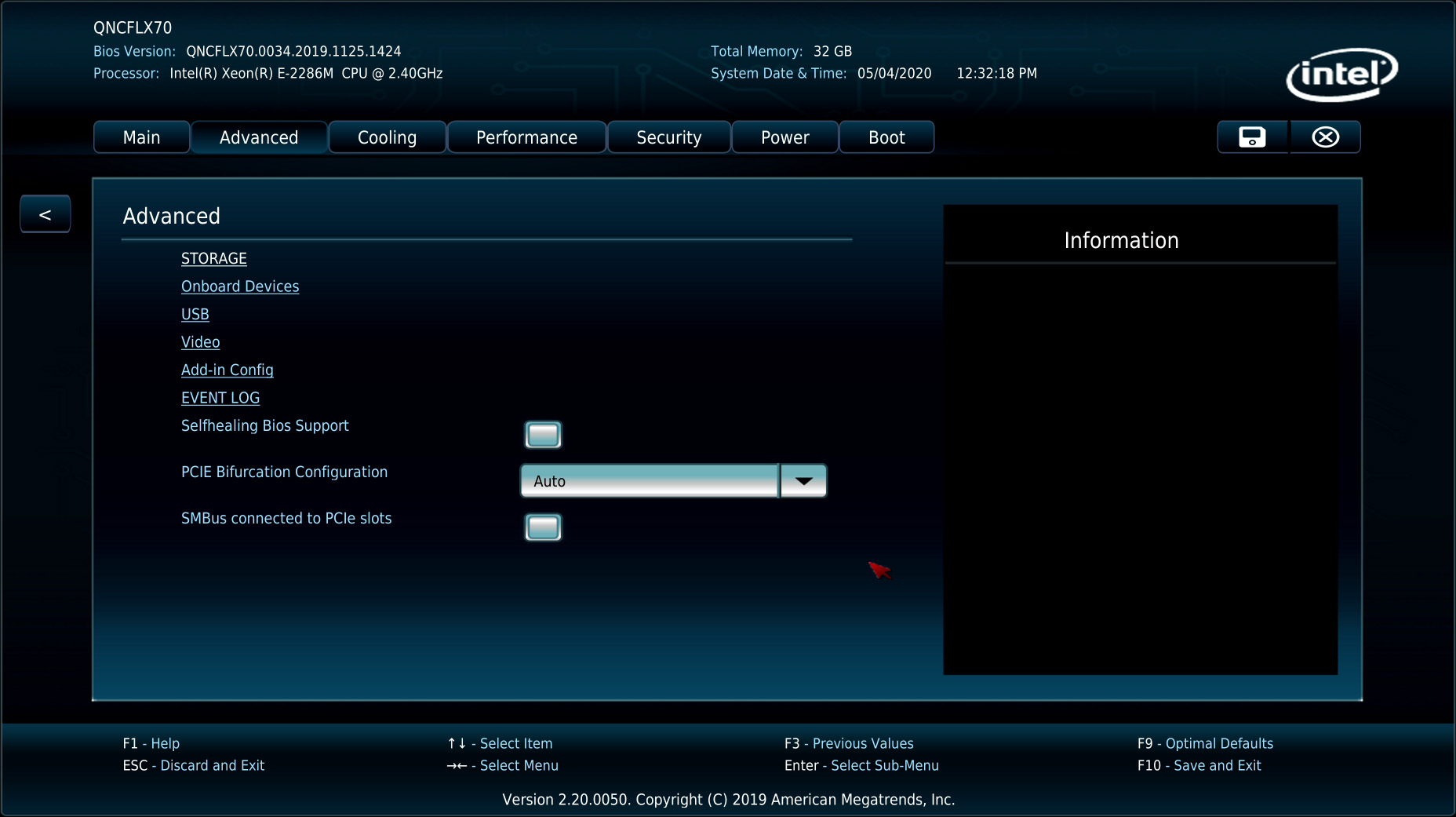Open Add-in Config submenu
The height and width of the screenshot is (817, 1456).
click(x=227, y=370)
